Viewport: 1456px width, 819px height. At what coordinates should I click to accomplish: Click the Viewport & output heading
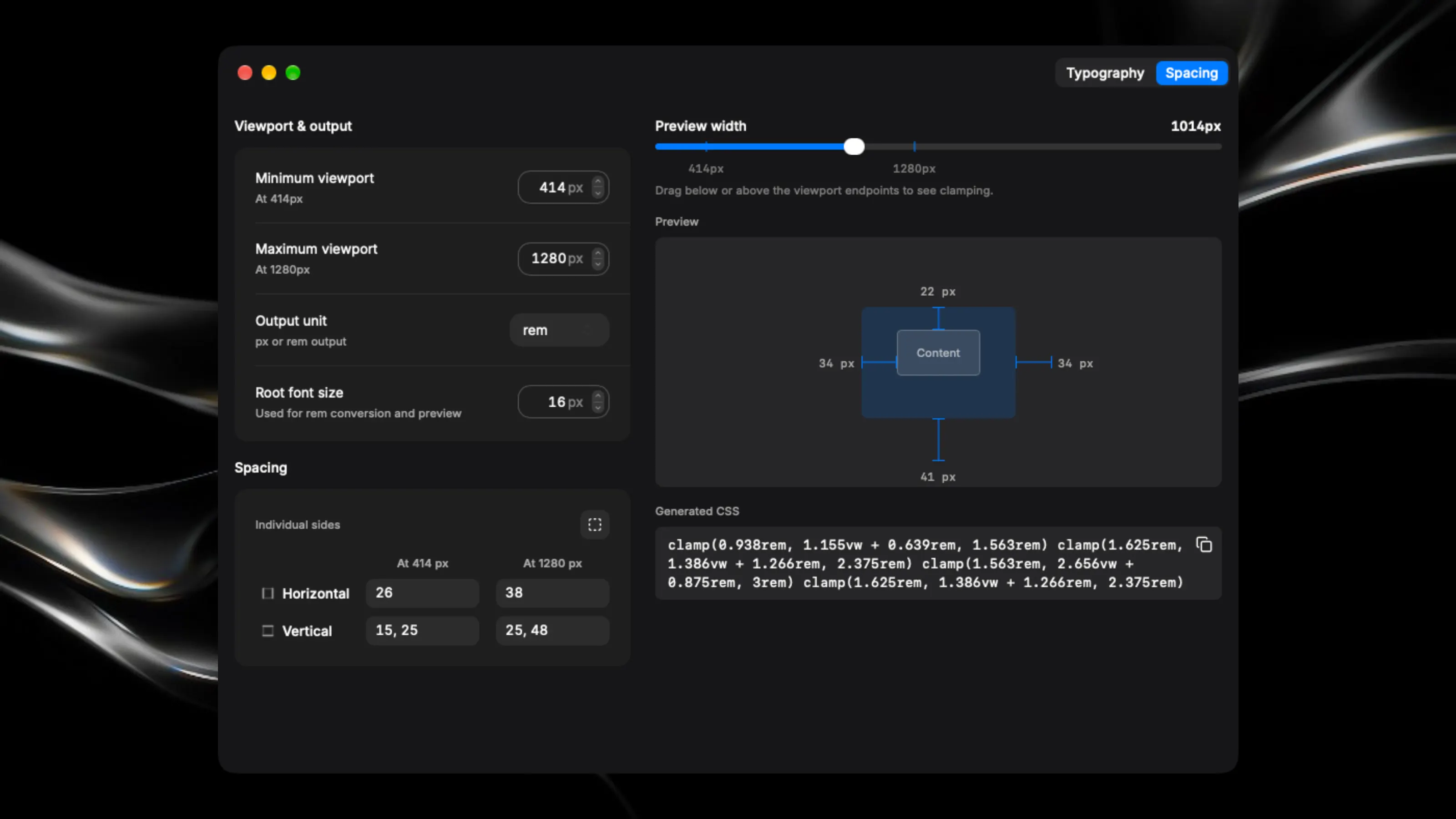tap(293, 126)
